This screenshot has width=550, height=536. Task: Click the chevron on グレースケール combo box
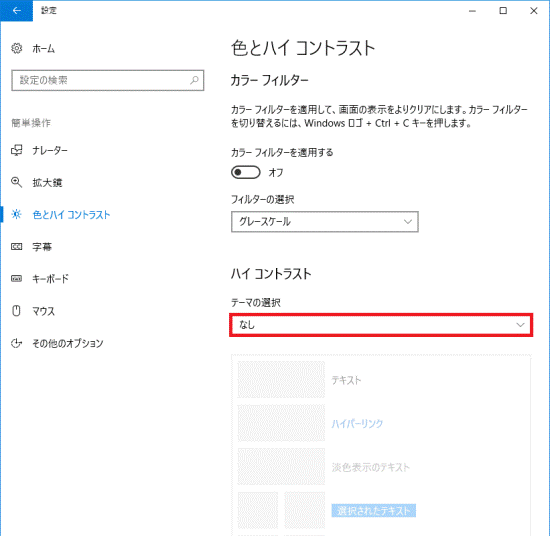pyautogui.click(x=408, y=222)
